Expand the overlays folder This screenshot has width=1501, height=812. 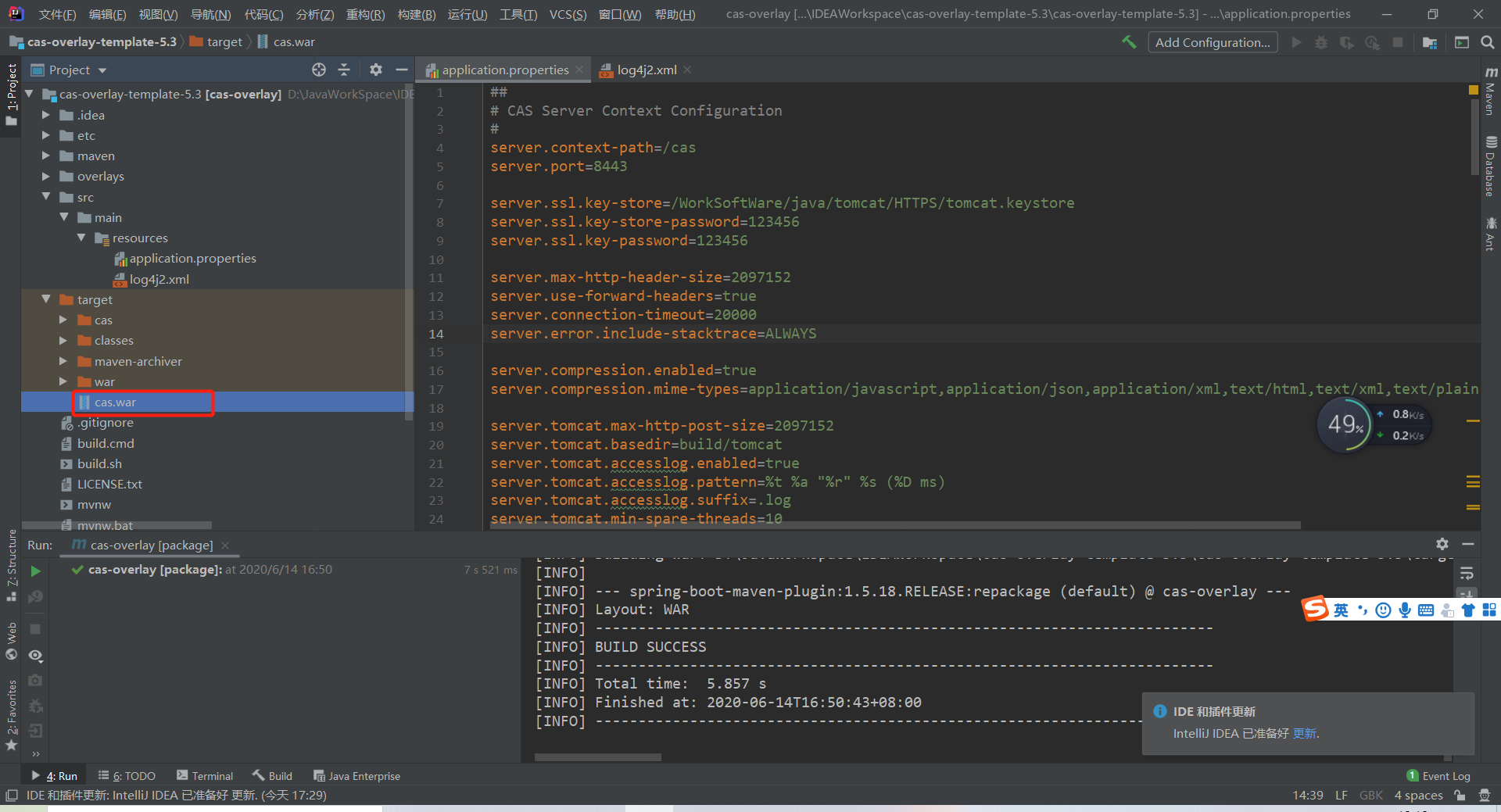(46, 176)
